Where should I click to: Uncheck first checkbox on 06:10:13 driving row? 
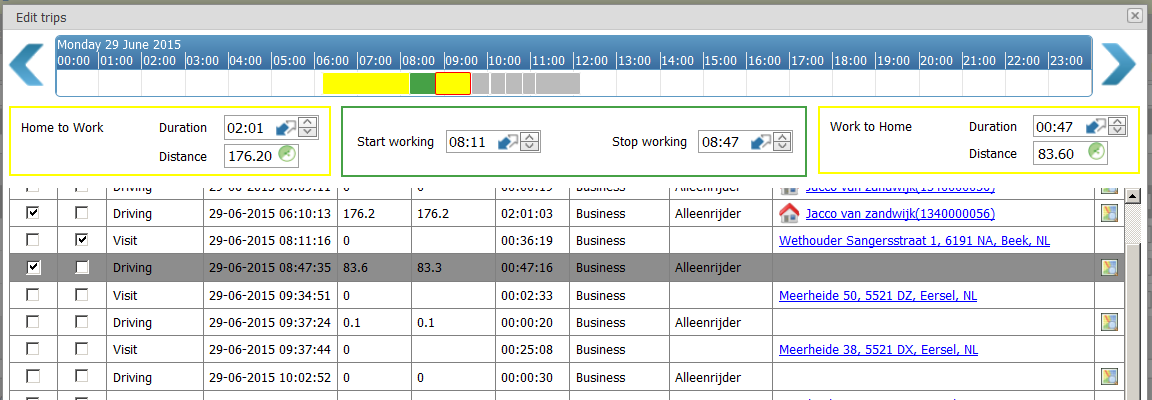pos(33,213)
